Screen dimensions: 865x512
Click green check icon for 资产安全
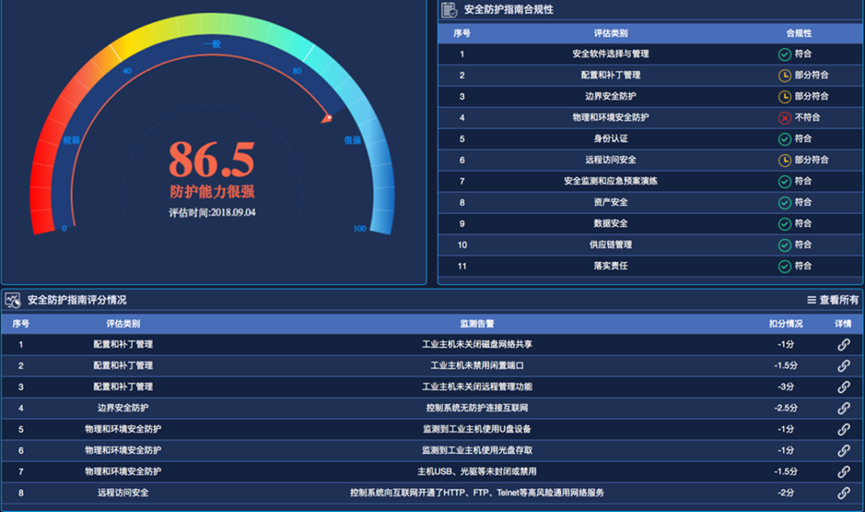[x=784, y=202]
